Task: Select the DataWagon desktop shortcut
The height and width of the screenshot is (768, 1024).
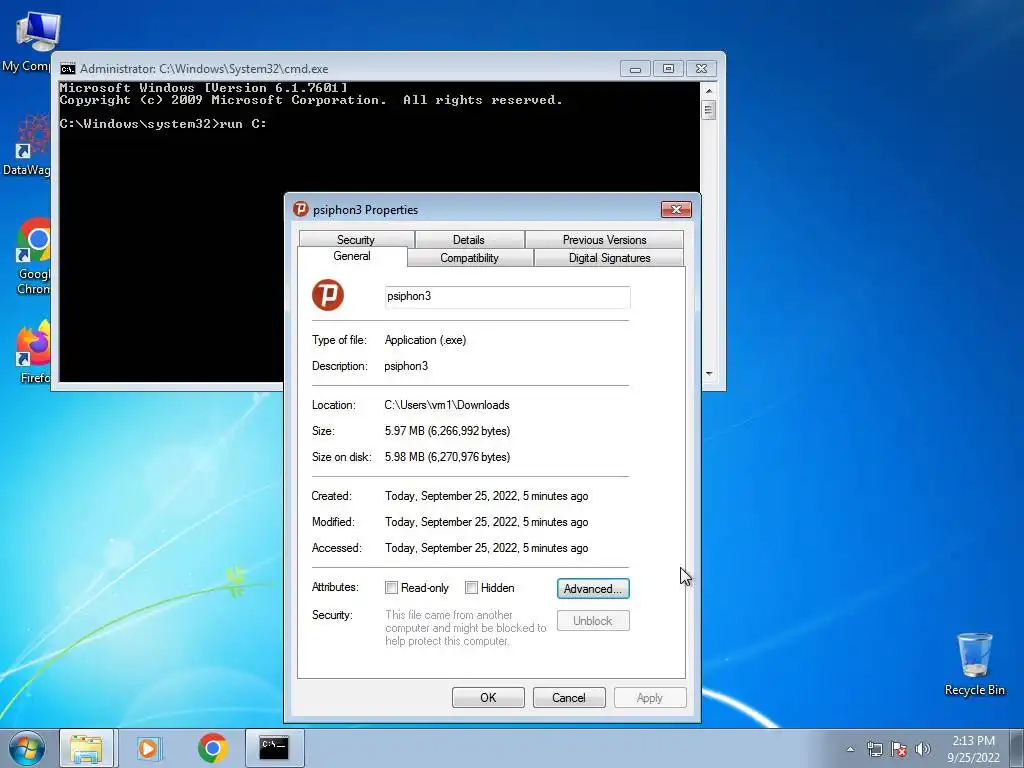Action: pos(27,145)
